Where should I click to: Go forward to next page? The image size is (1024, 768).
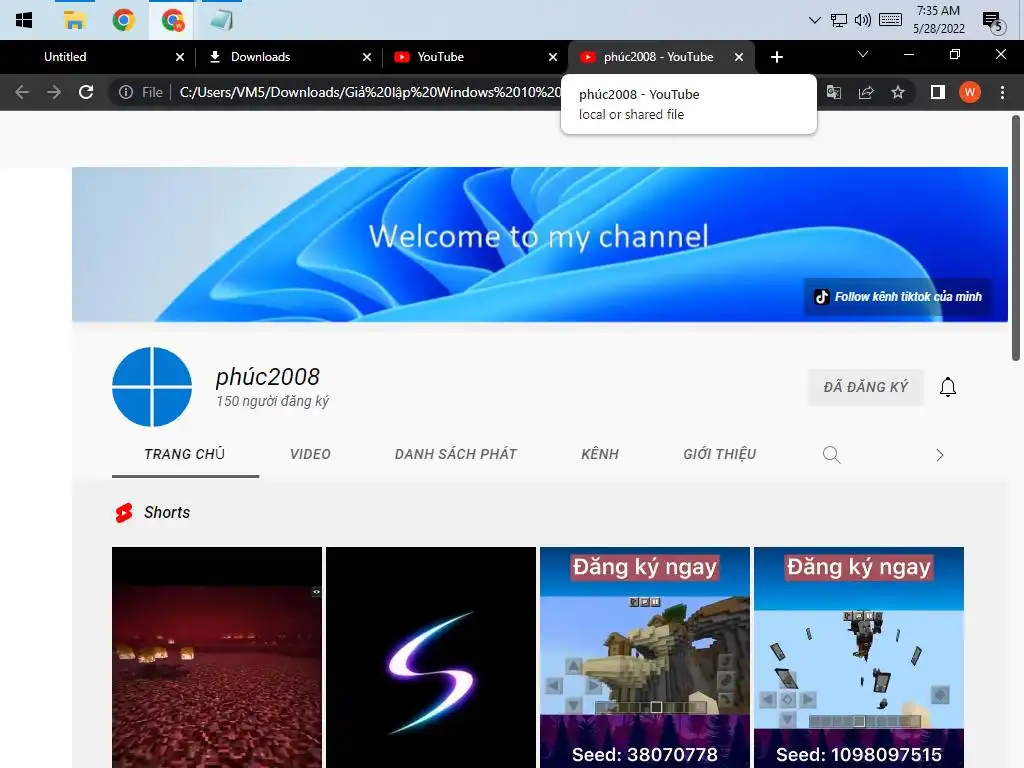tap(54, 92)
